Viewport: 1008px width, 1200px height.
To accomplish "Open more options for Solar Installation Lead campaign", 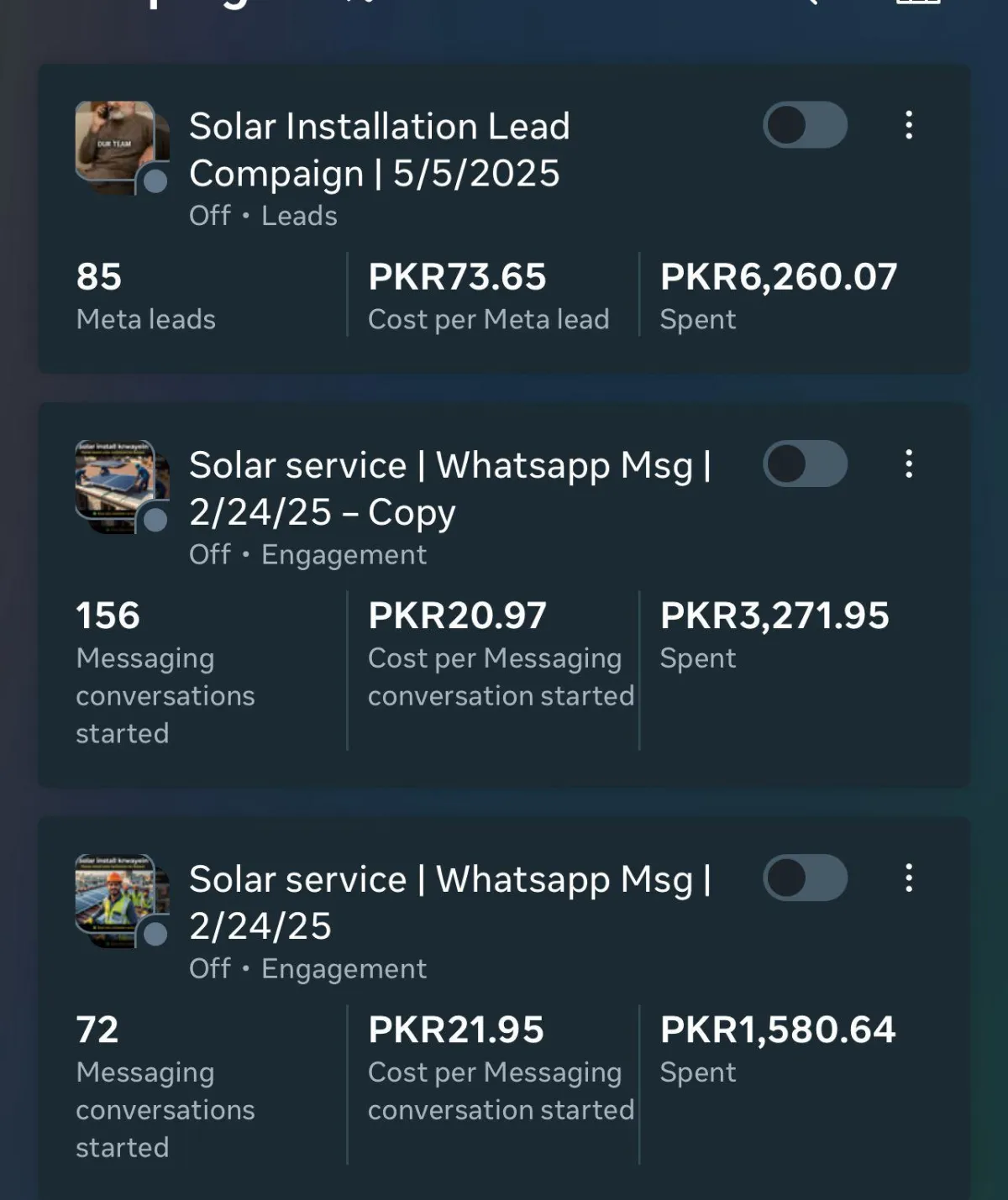I will (908, 125).
